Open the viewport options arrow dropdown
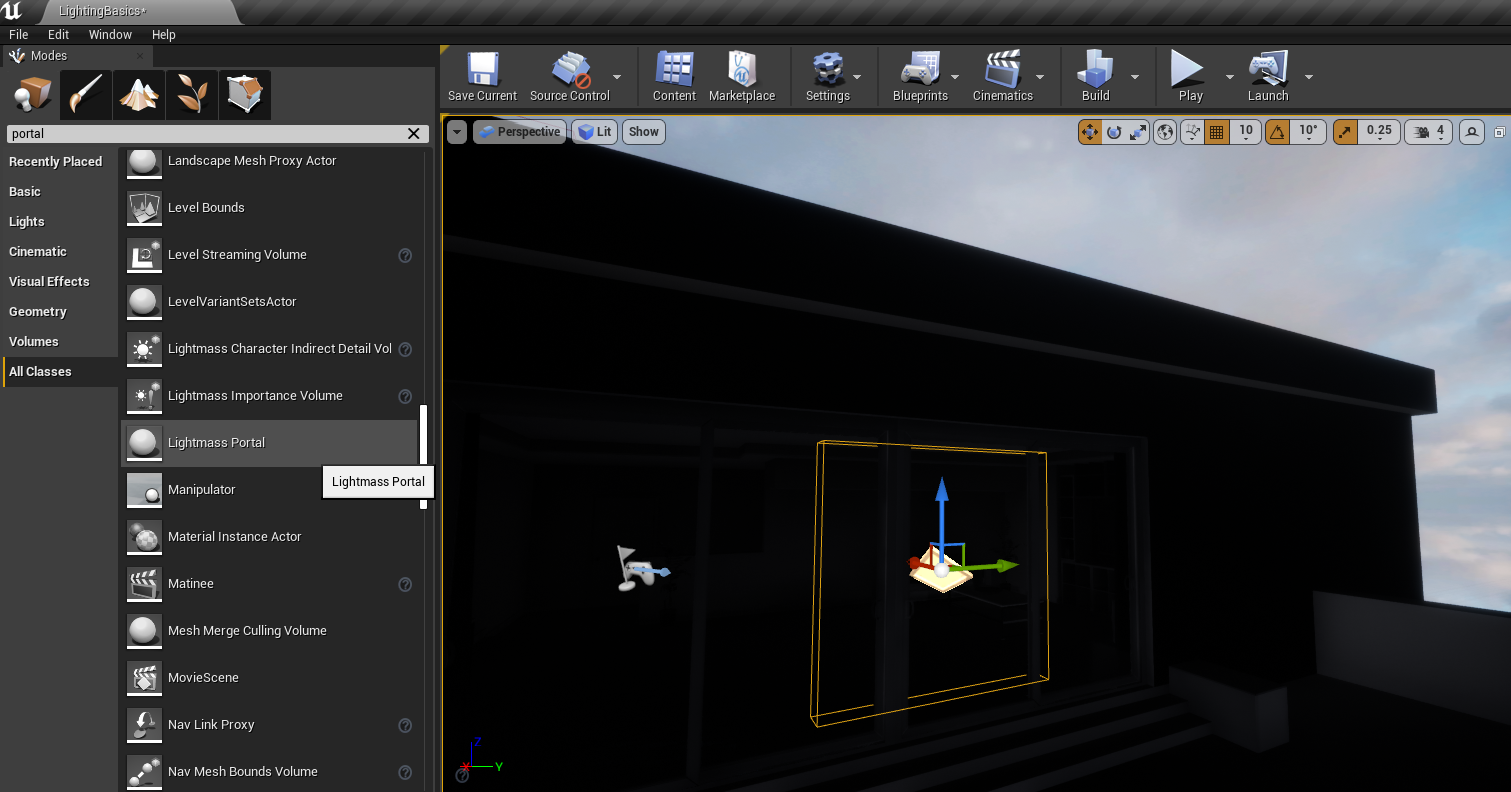 tap(457, 132)
